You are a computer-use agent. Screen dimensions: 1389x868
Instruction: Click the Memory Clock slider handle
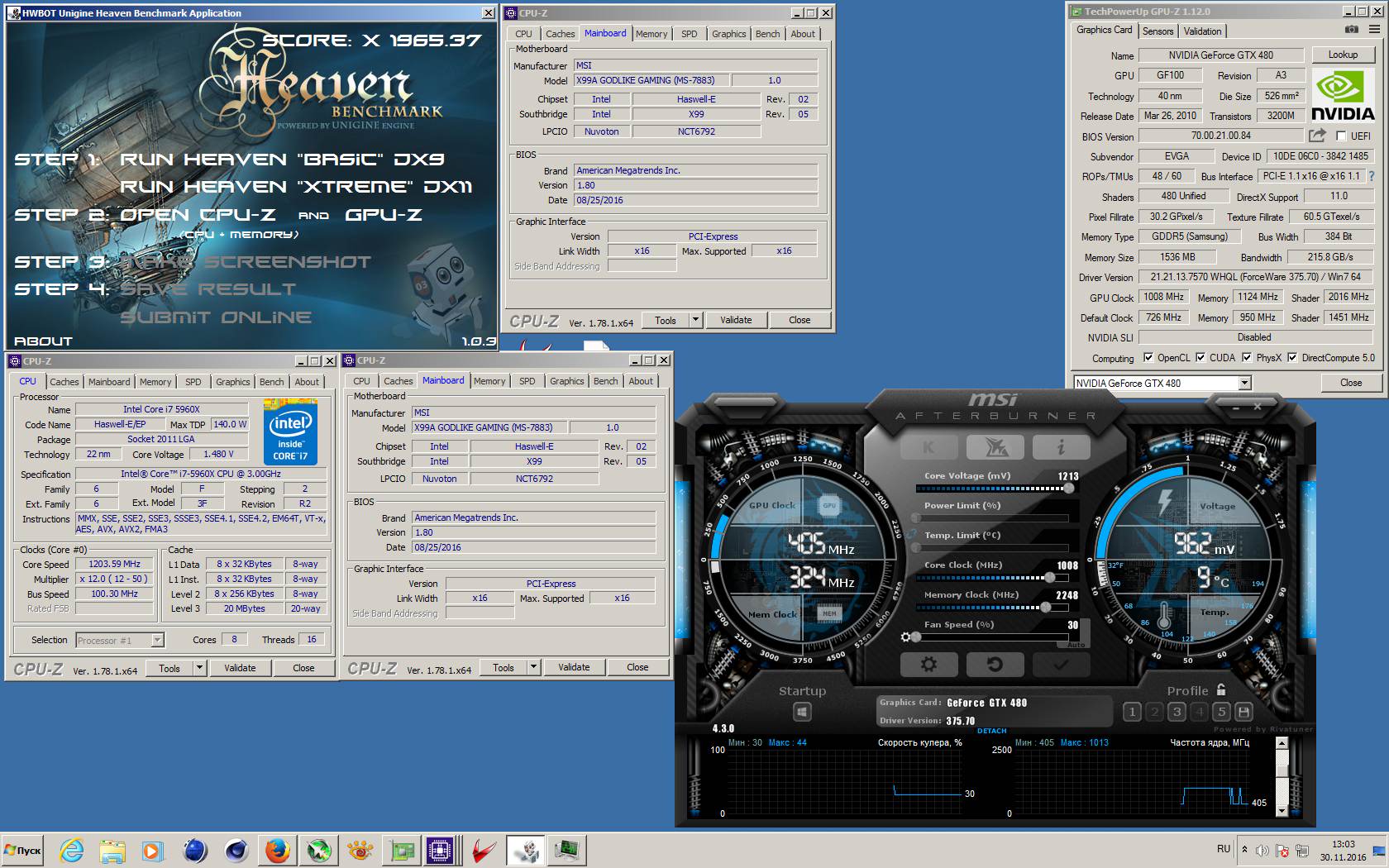coord(1046,608)
